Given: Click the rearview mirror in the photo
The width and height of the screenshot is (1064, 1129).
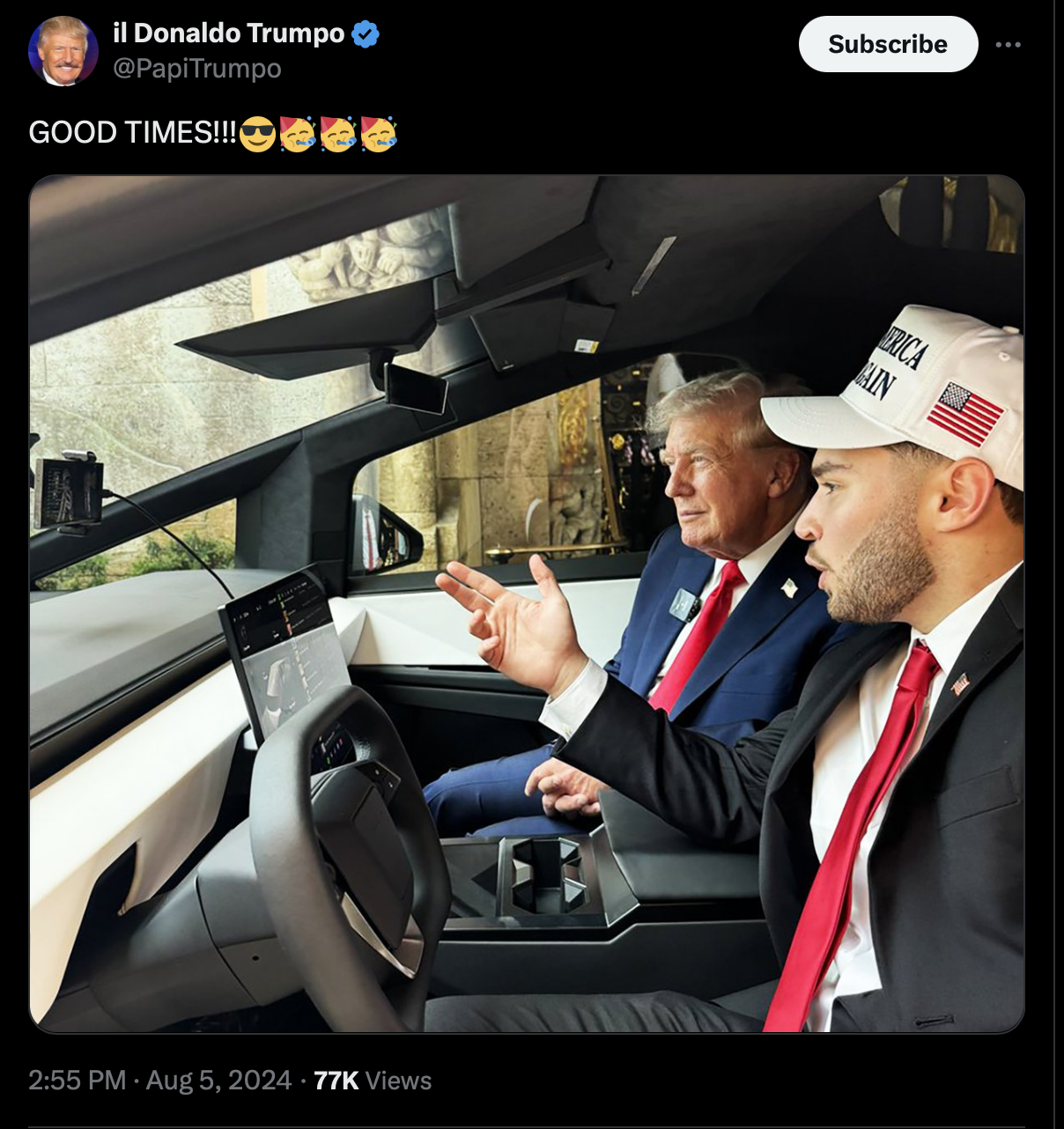Looking at the screenshot, I should tap(414, 387).
